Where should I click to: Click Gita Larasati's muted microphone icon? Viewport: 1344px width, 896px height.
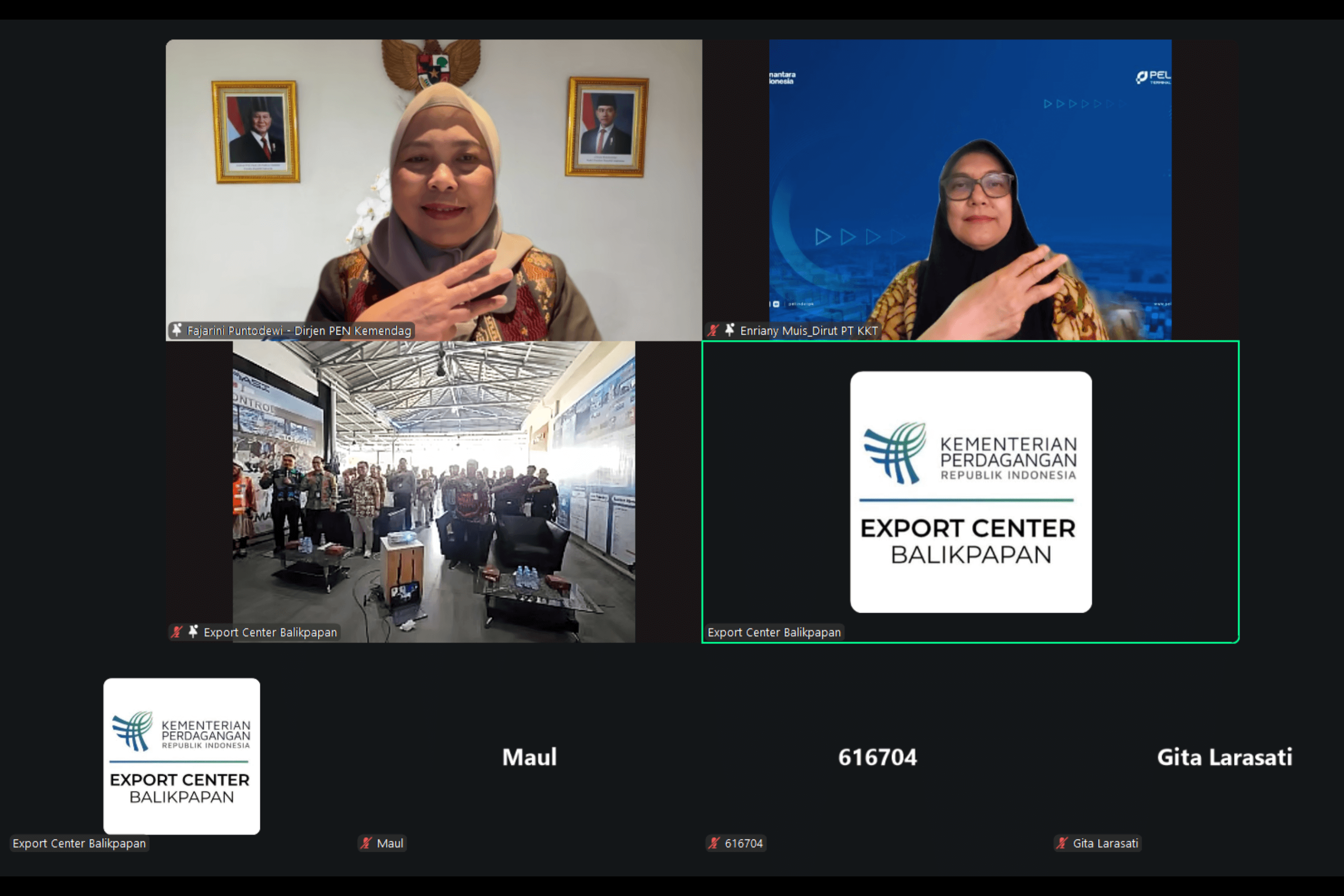(1062, 843)
